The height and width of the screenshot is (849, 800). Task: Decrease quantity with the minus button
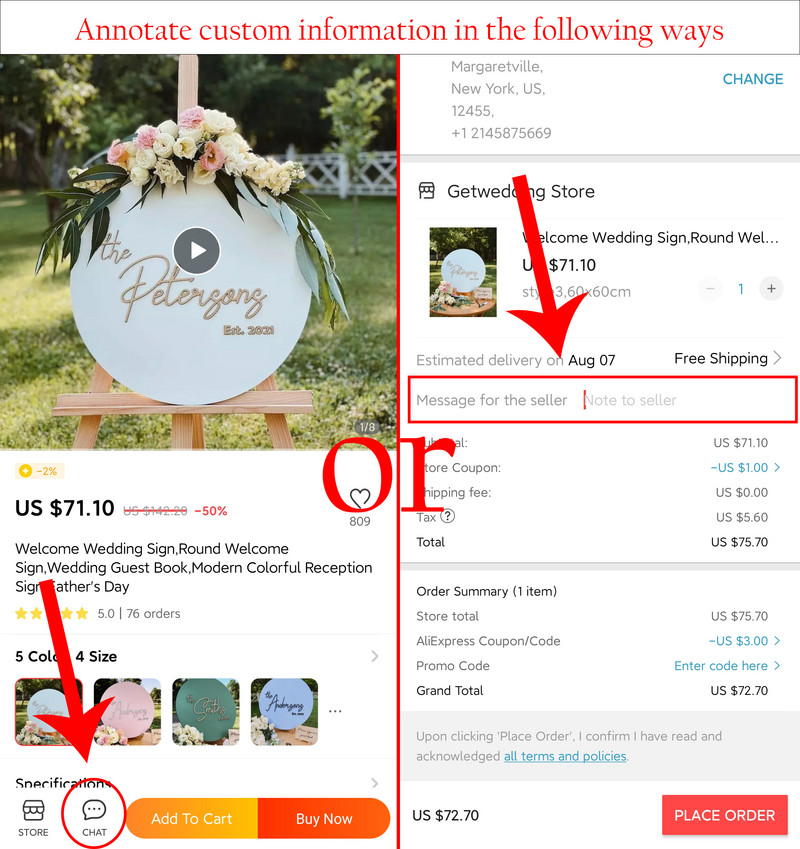tap(710, 289)
